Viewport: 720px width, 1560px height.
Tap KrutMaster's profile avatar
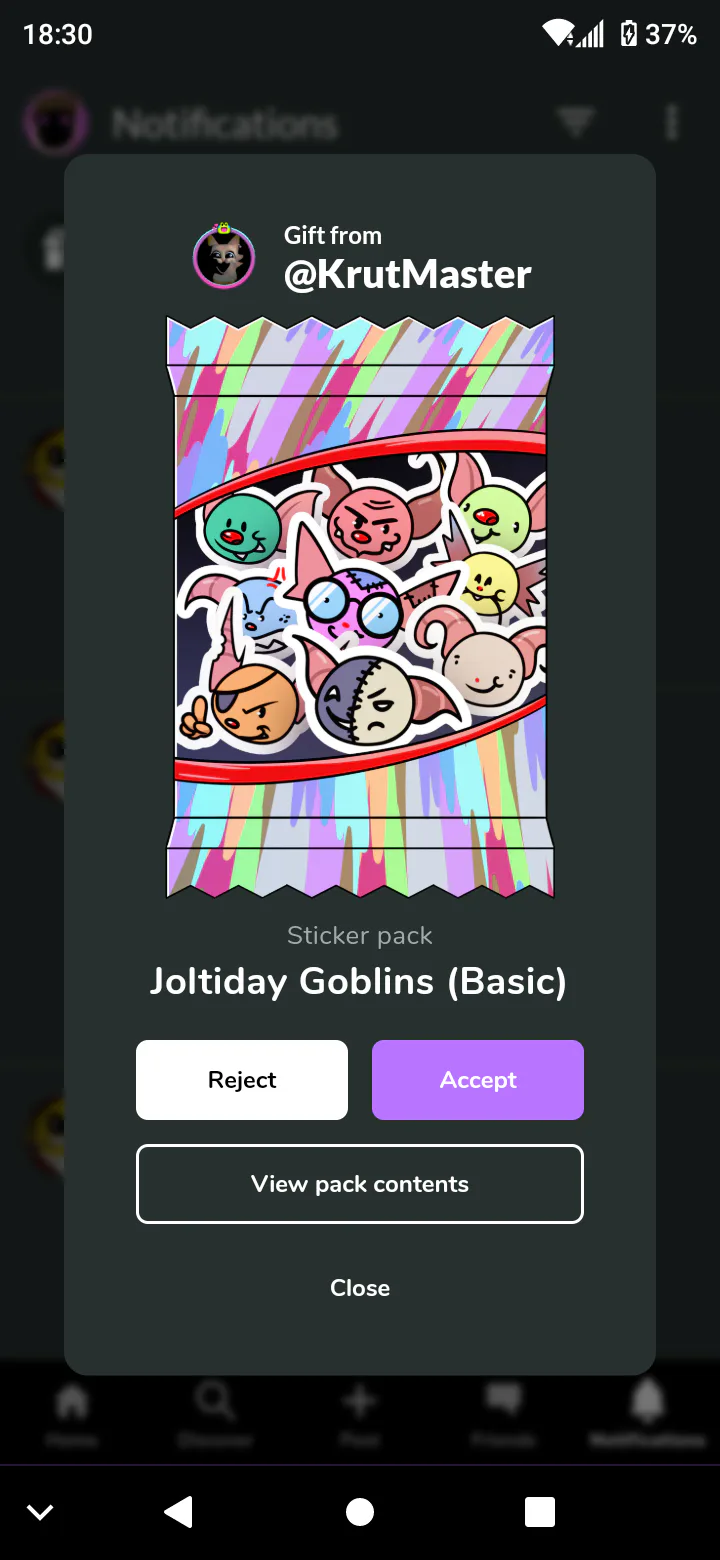224,257
